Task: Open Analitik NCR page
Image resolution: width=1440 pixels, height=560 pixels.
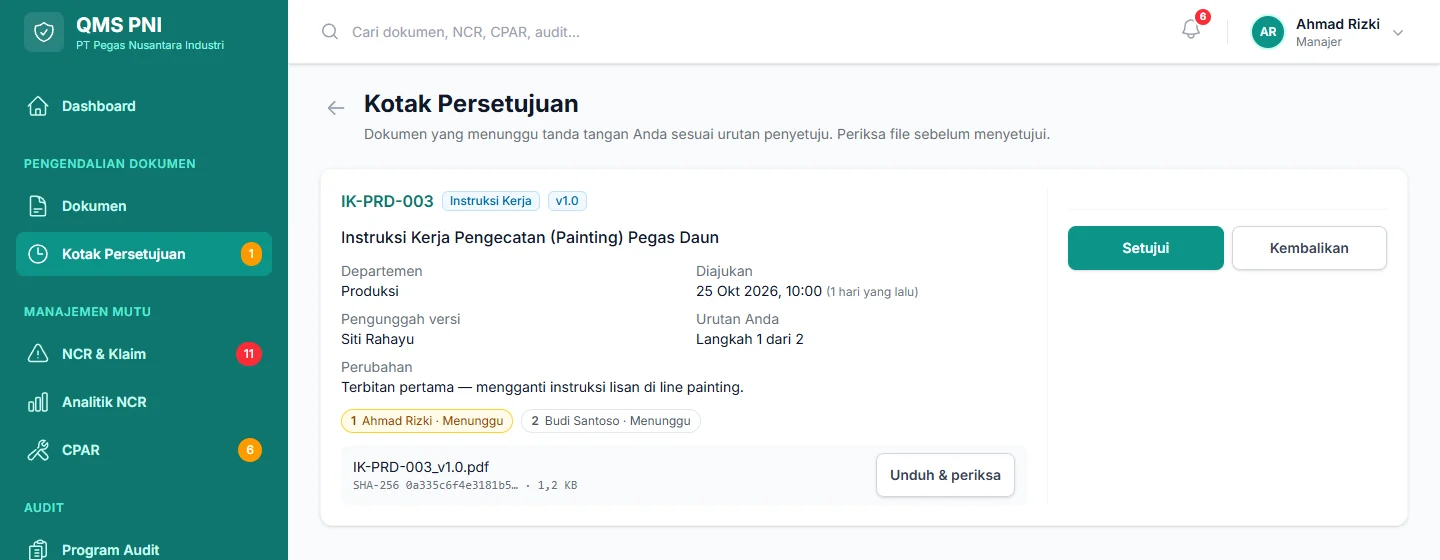Action: (144, 402)
